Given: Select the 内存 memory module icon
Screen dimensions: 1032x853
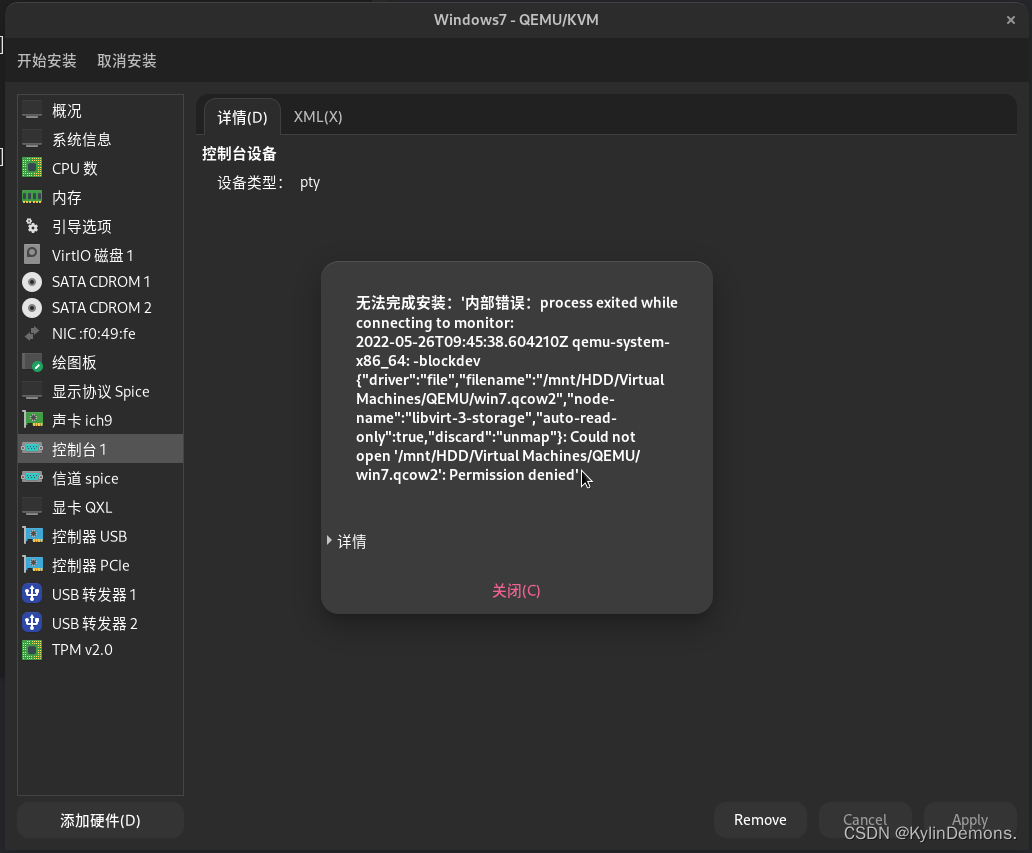Looking at the screenshot, I should pos(32,197).
